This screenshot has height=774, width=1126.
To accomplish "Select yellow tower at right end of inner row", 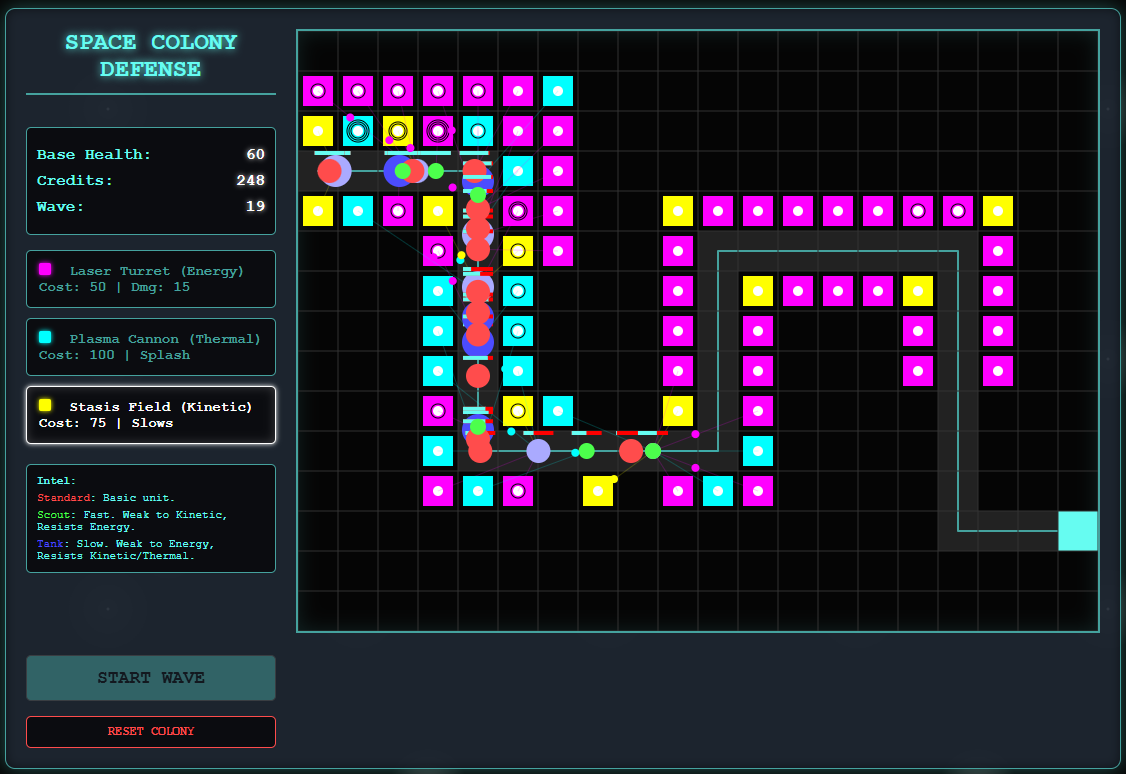I will click(x=918, y=292).
